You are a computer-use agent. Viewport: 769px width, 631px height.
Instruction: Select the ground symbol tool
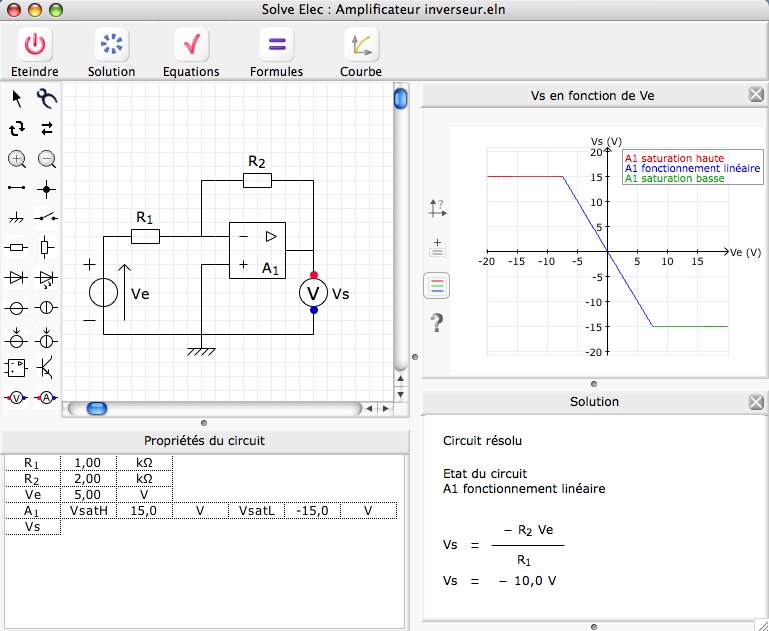click(x=17, y=217)
